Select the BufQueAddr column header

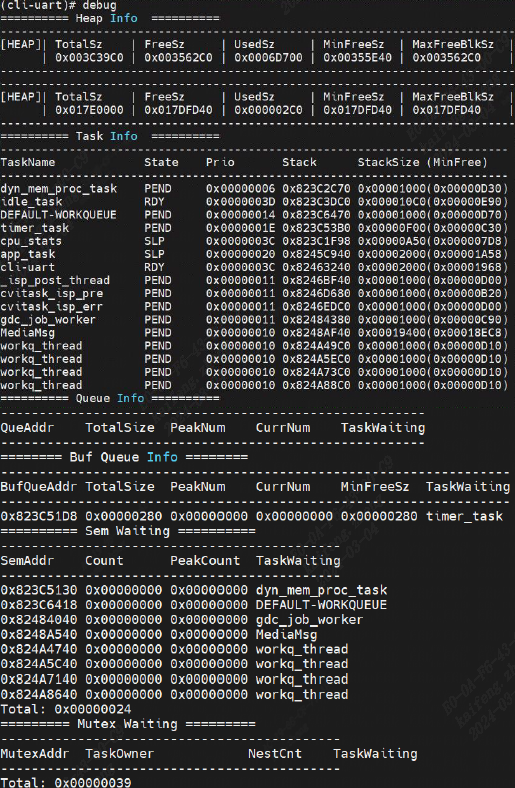(x=39, y=486)
